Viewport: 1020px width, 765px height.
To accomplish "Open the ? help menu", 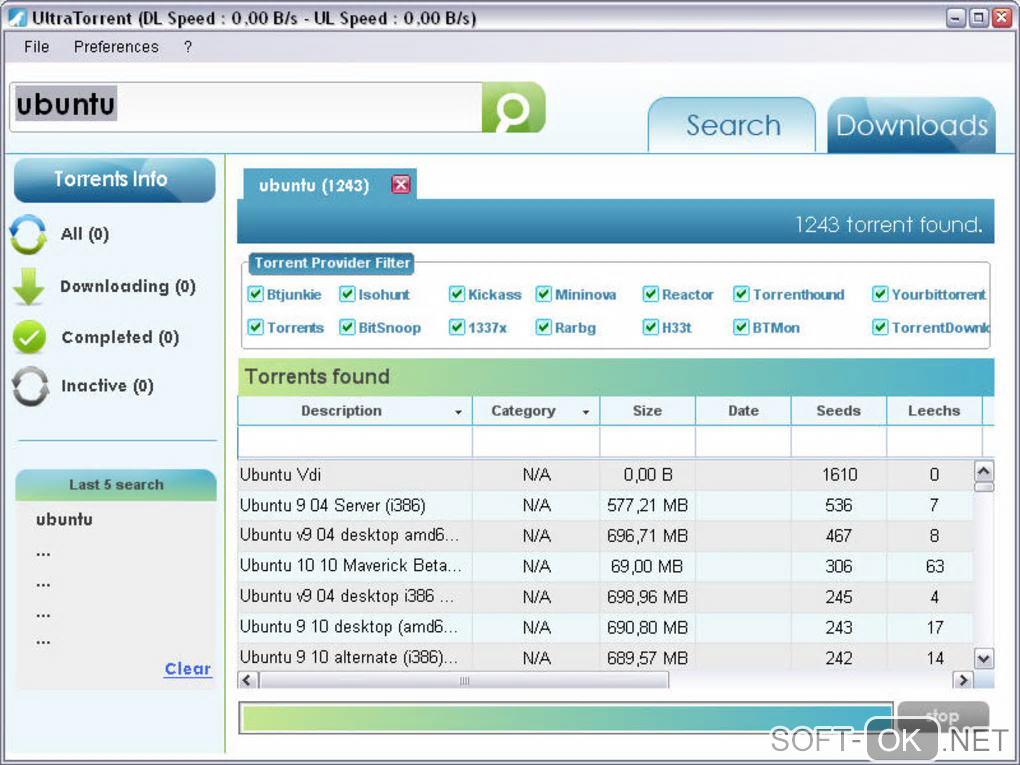I will [x=188, y=47].
